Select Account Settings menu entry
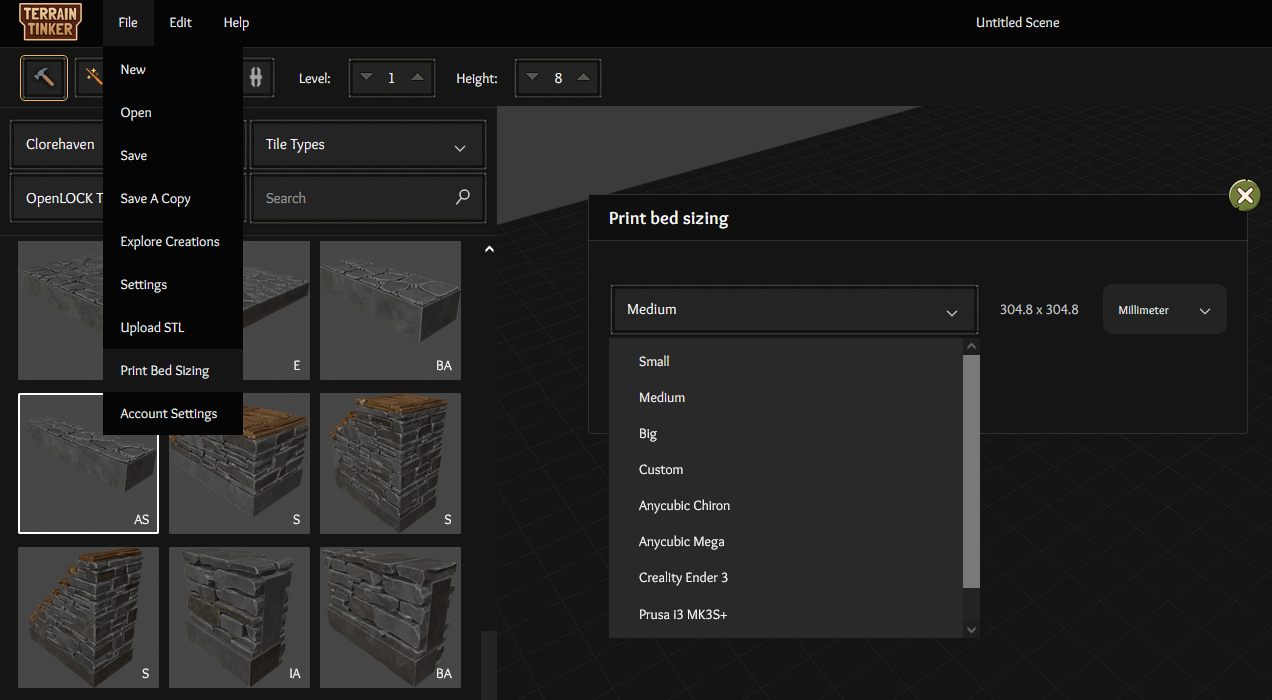This screenshot has width=1272, height=700. [168, 414]
